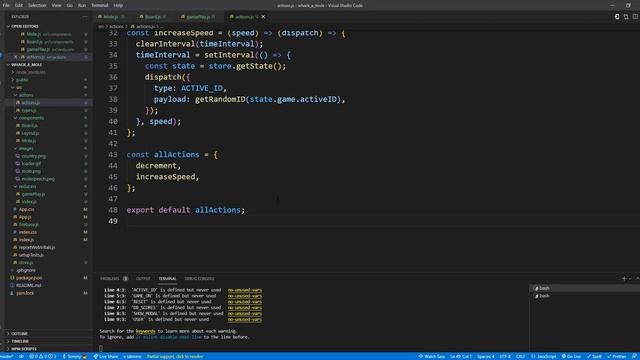
Task: Click errors and warnings count in status bar
Action: [43, 356]
